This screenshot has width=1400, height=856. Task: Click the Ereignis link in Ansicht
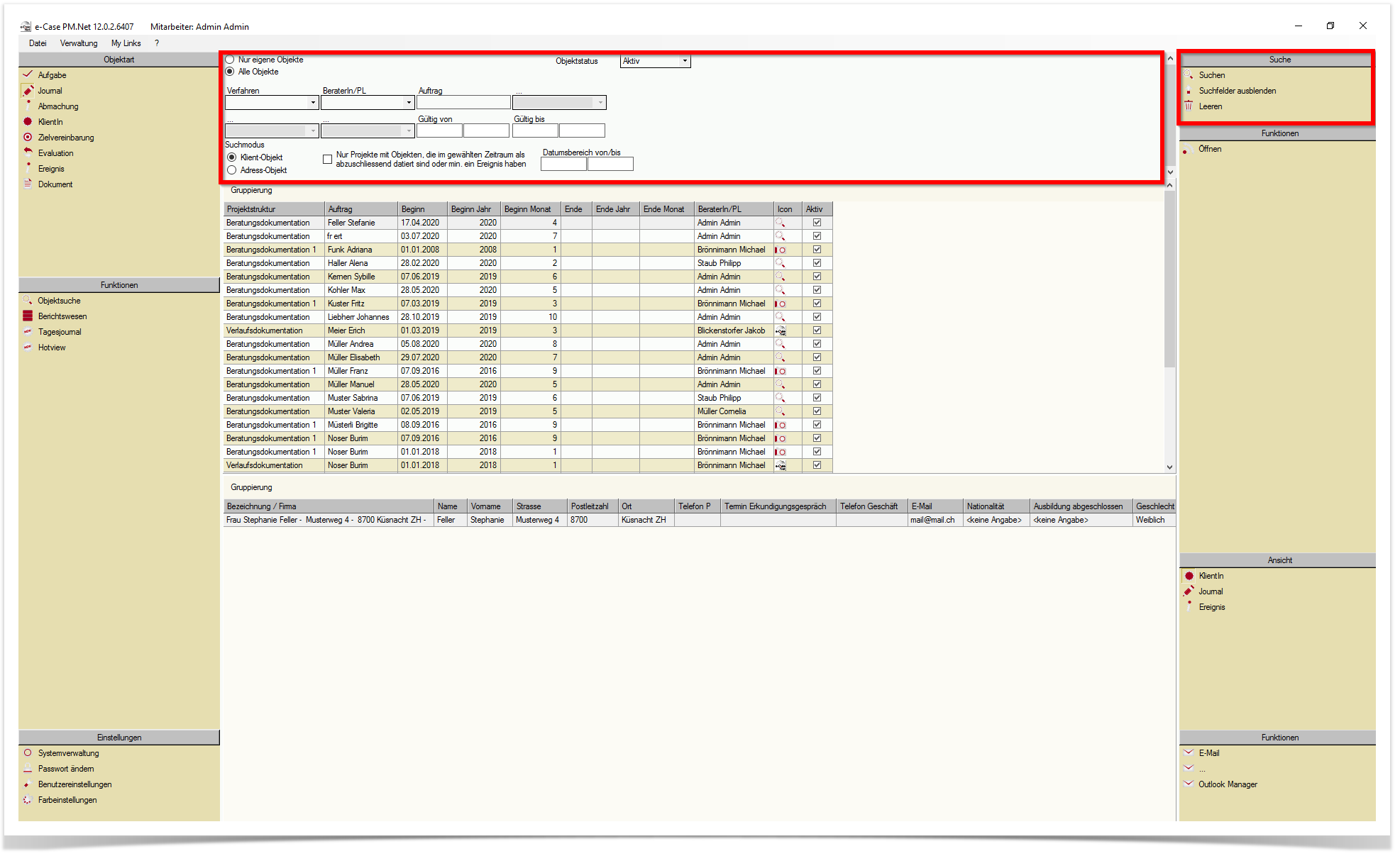1212,607
